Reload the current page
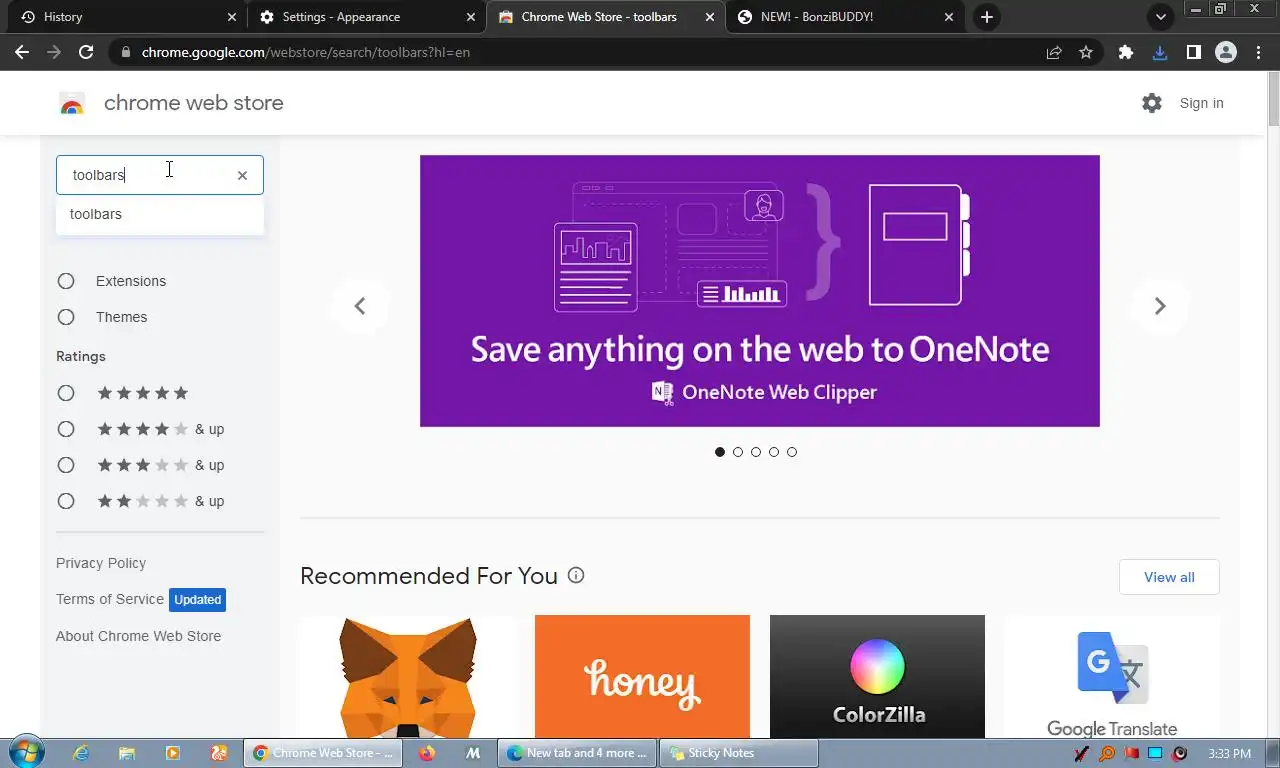Image resolution: width=1280 pixels, height=768 pixels. click(86, 52)
